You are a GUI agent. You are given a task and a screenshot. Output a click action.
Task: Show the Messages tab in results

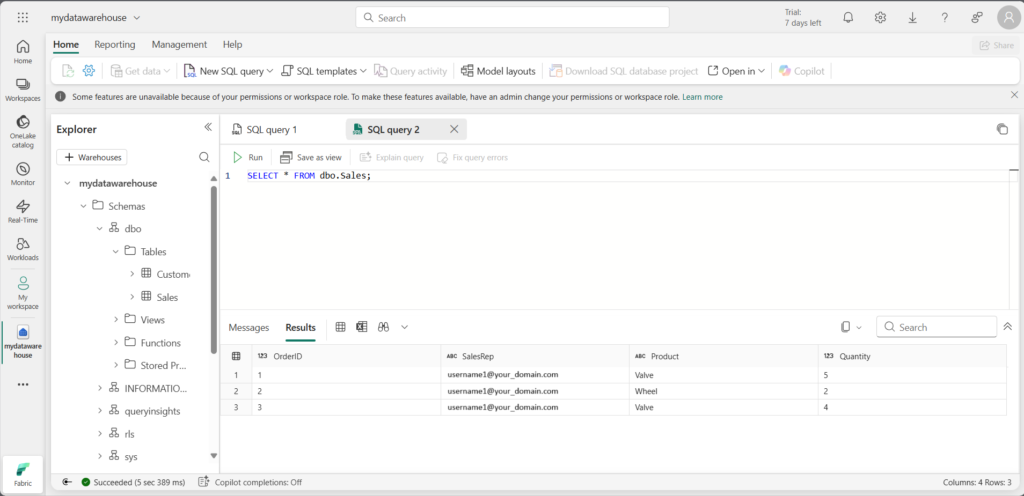[x=249, y=327]
